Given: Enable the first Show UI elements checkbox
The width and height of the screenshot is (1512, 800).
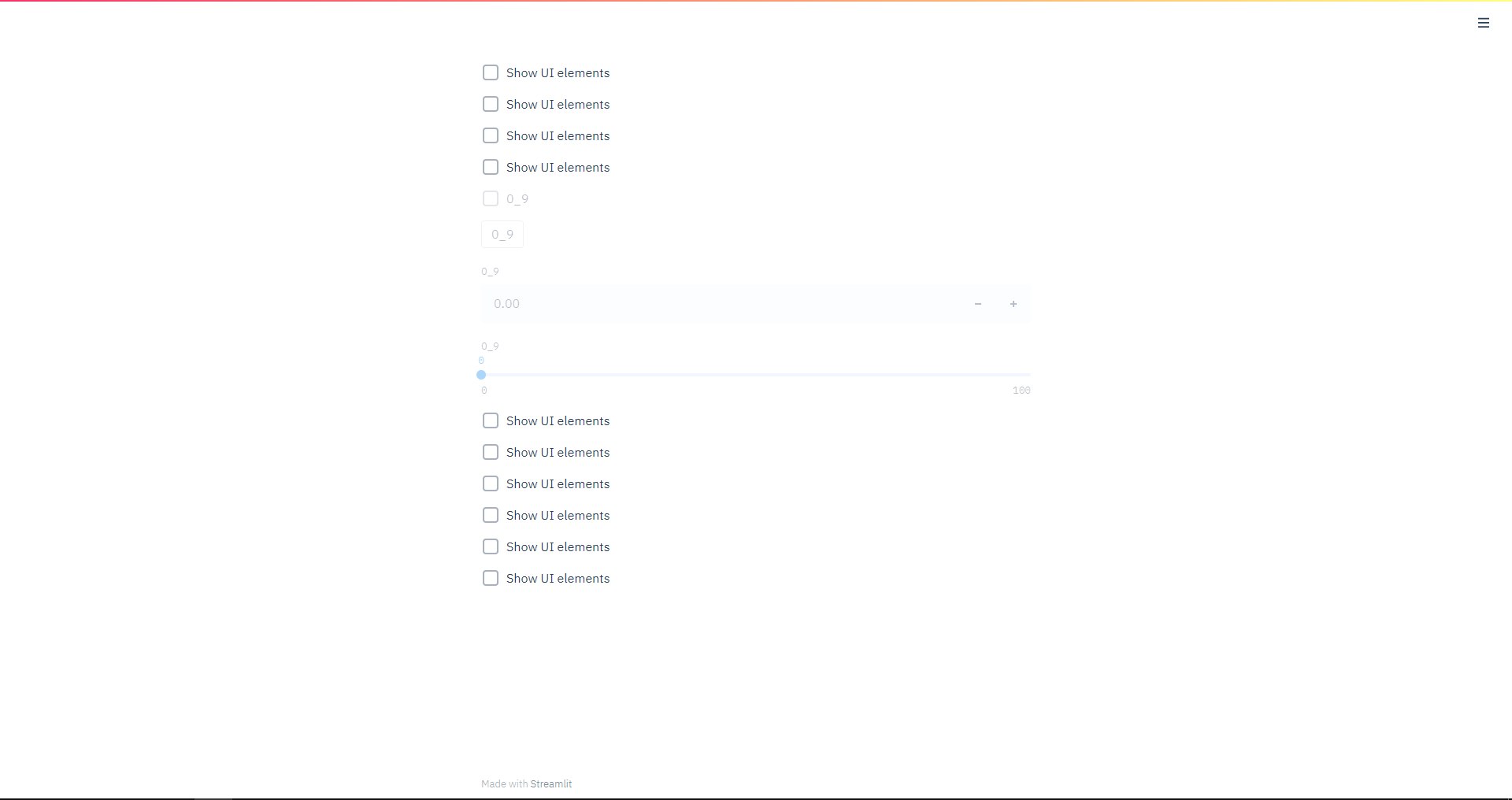Looking at the screenshot, I should coord(491,72).
